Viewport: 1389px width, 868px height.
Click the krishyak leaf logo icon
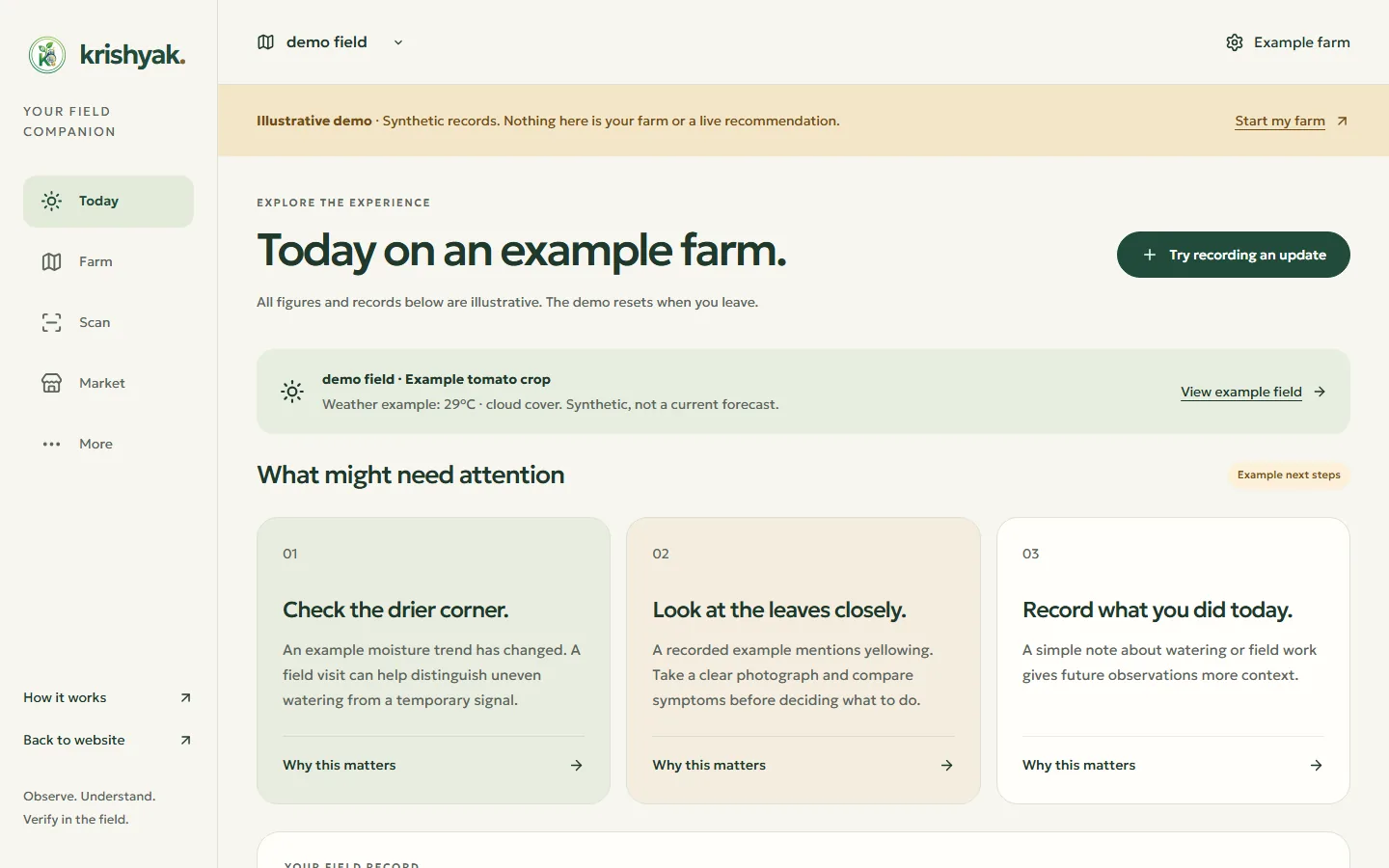[x=47, y=55]
